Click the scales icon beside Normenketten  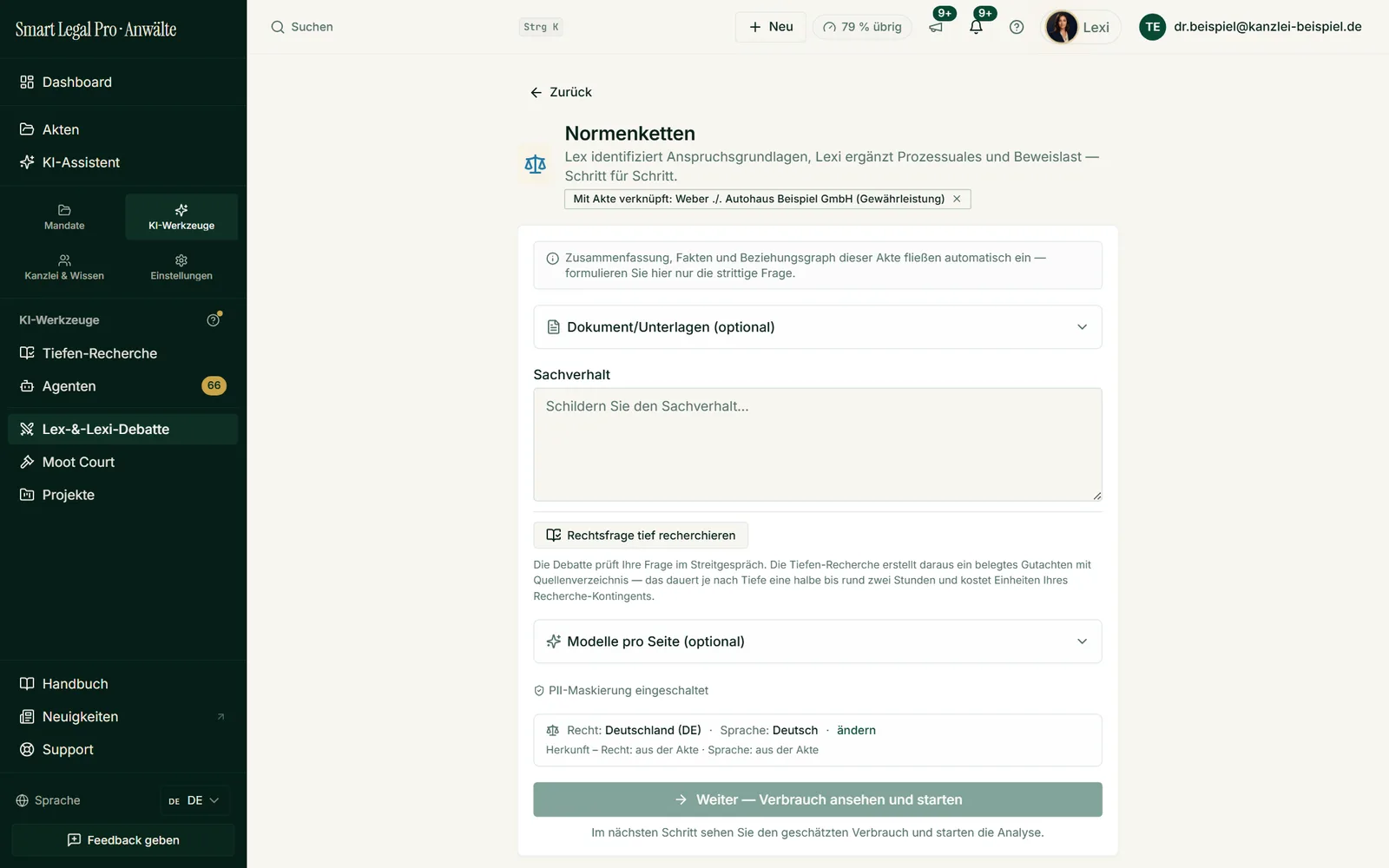click(x=536, y=164)
